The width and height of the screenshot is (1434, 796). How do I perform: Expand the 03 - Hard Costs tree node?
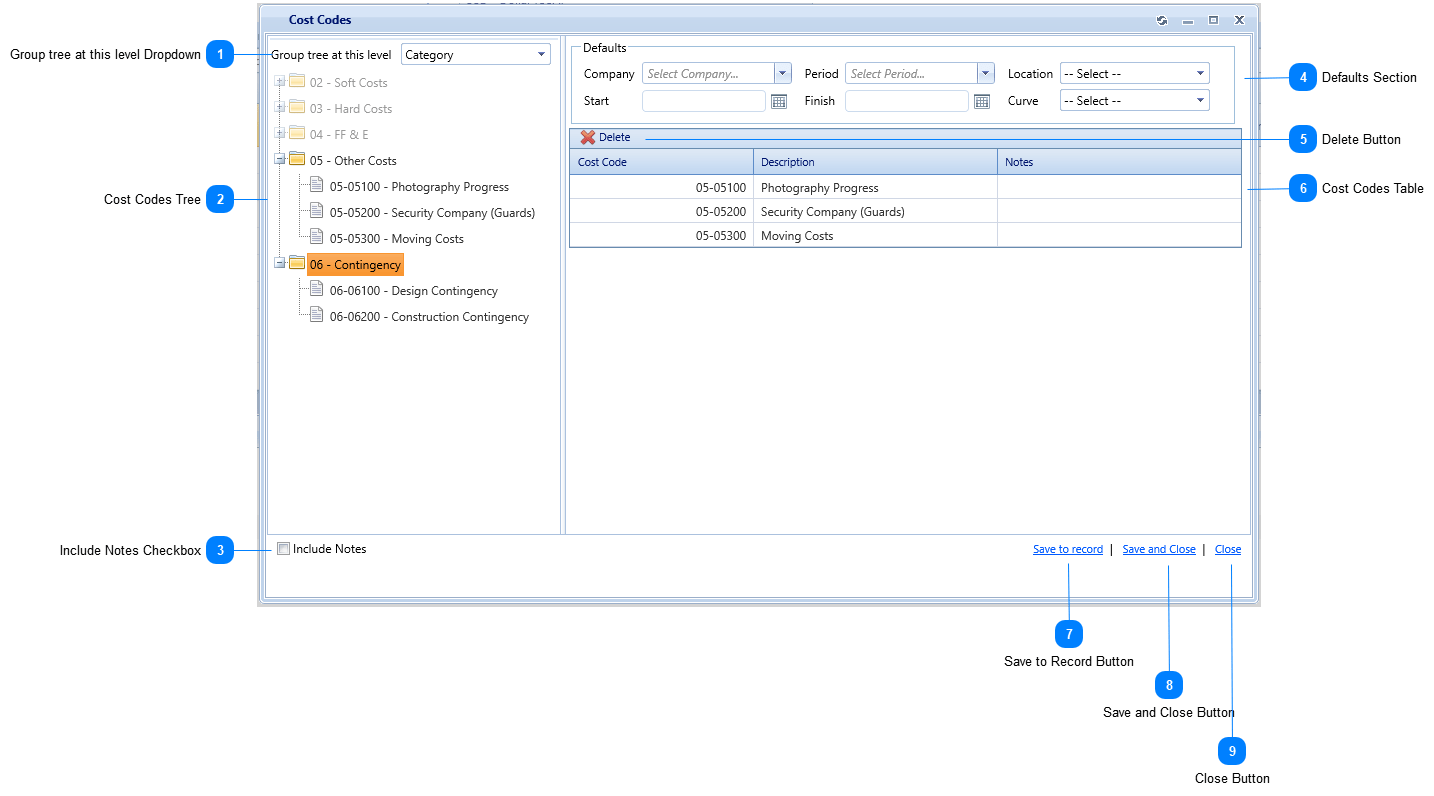(281, 108)
